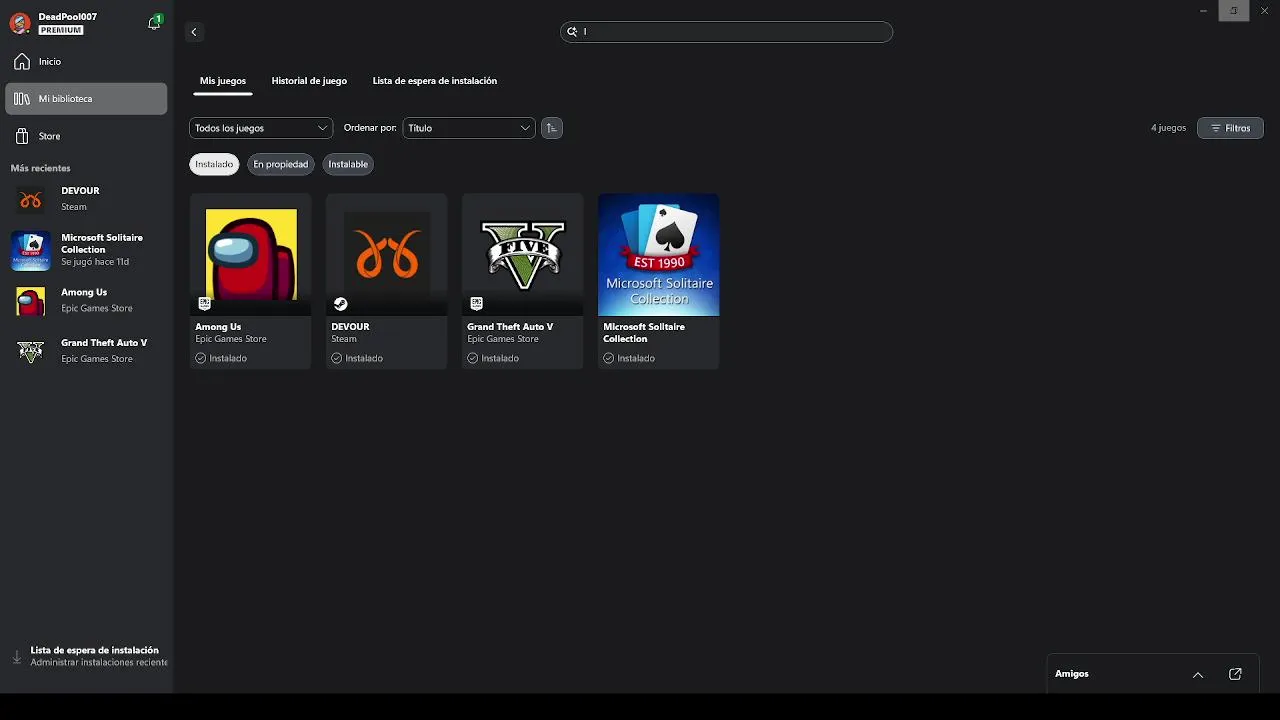Click the Inicio home icon

tap(22, 62)
